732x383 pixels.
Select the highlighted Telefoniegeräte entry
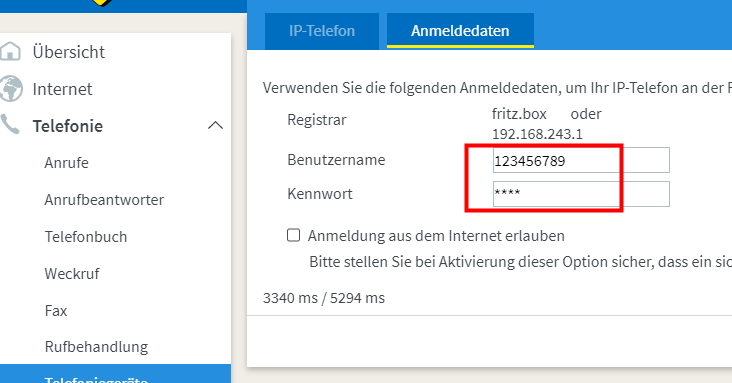coord(115,374)
